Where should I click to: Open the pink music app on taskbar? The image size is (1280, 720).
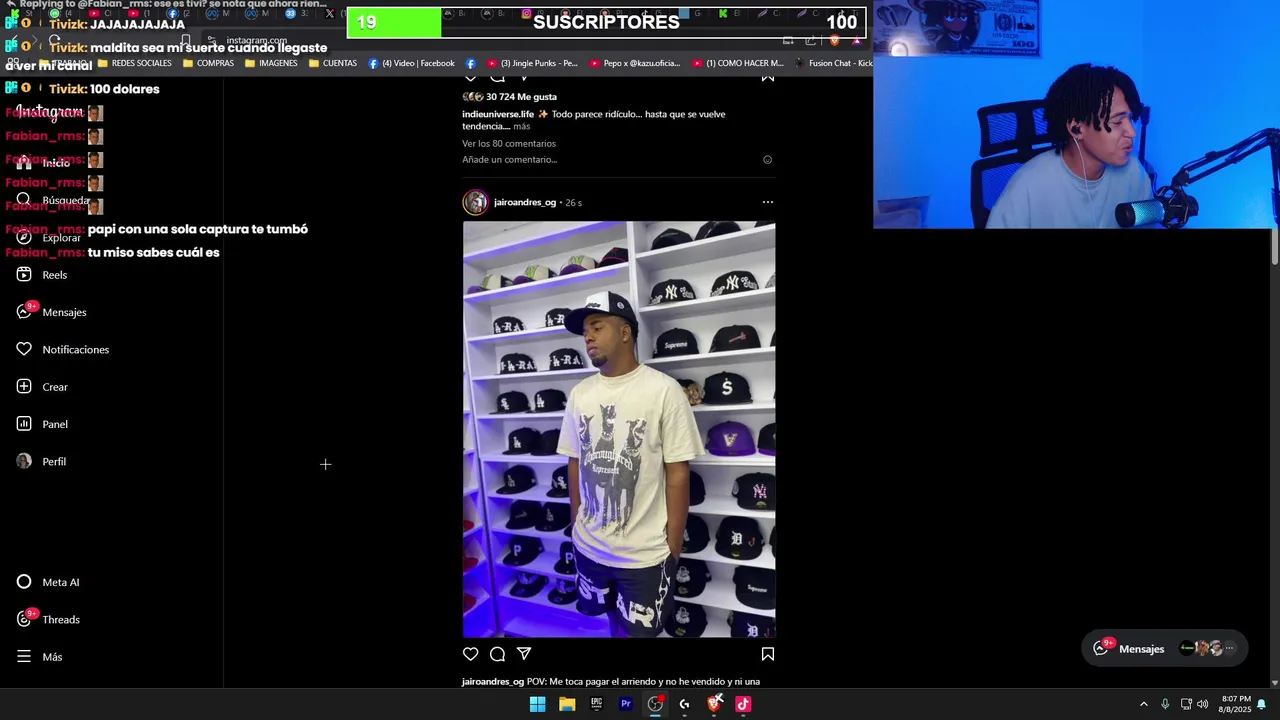(743, 704)
